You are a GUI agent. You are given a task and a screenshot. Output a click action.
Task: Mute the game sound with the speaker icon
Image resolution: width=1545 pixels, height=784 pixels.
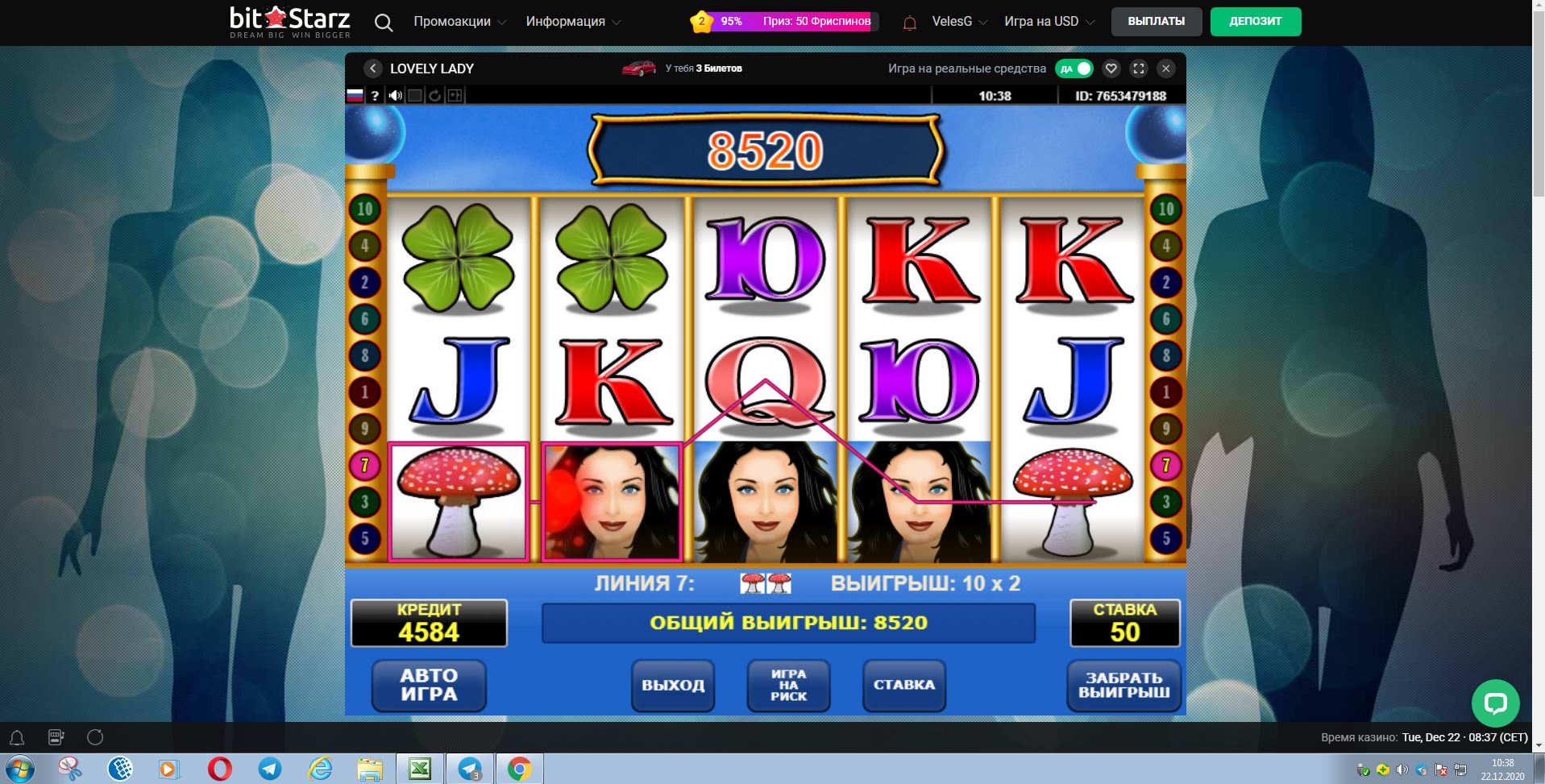(x=395, y=96)
